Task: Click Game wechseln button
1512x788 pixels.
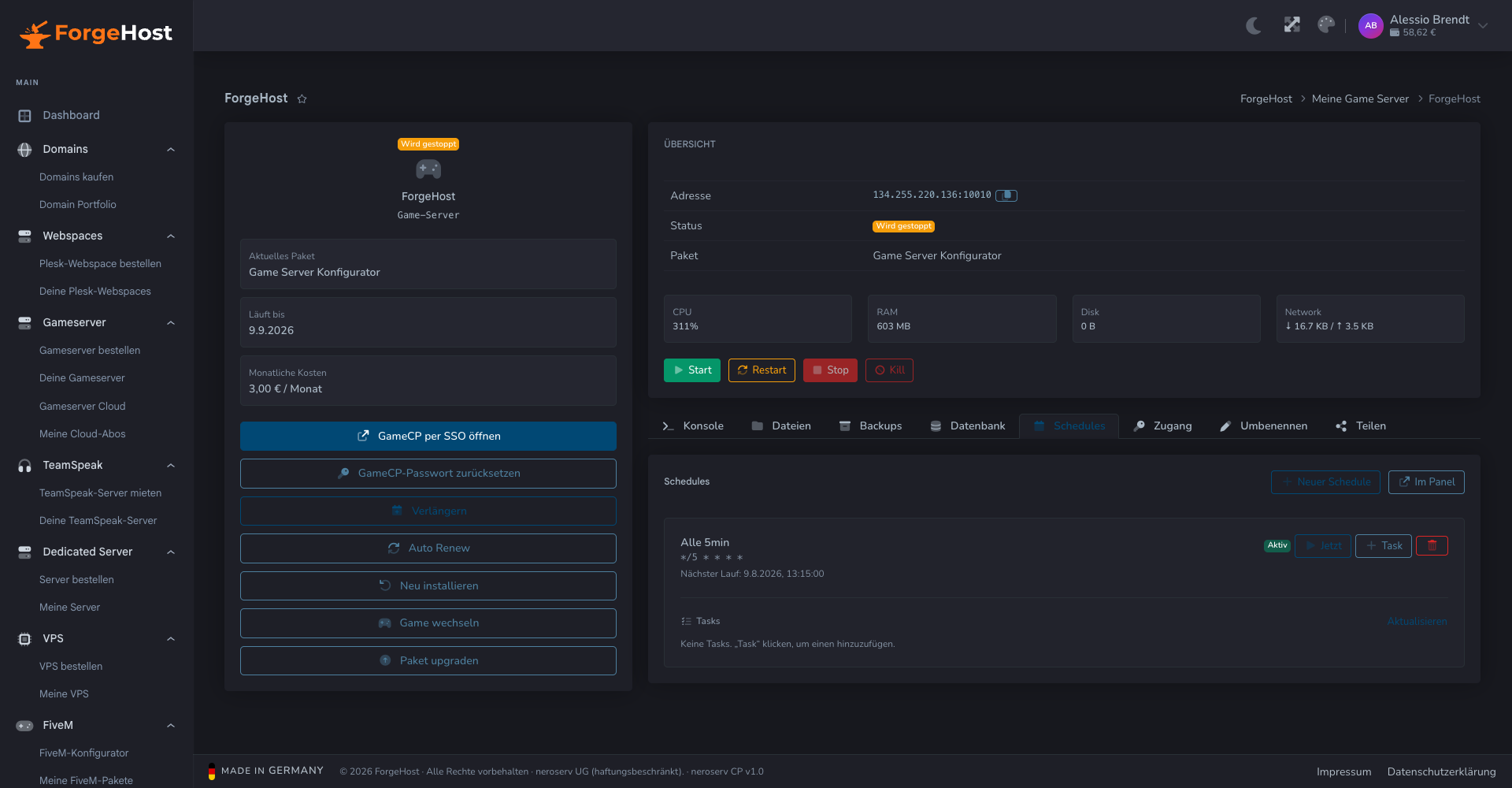Action: [x=428, y=623]
